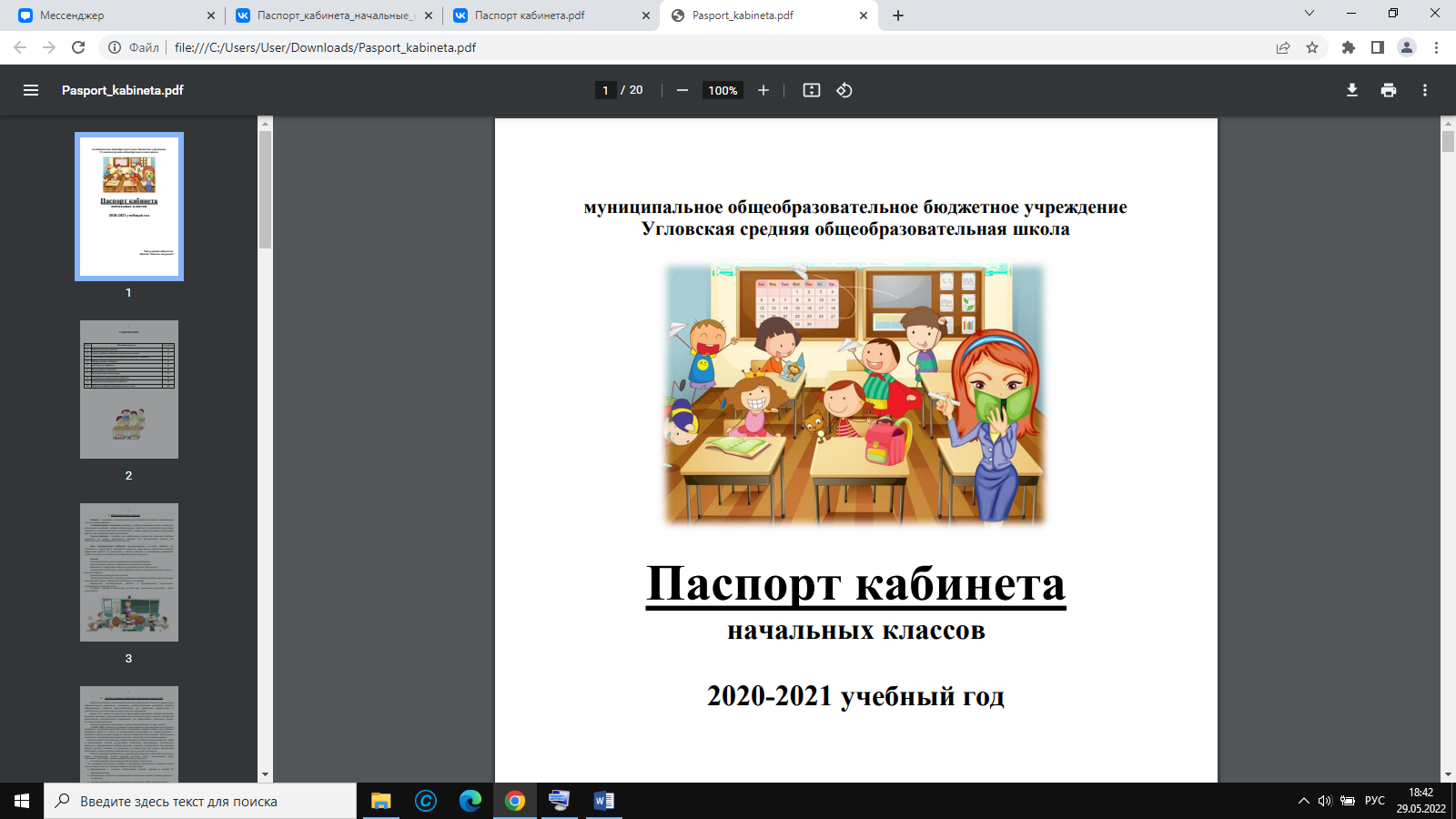Click document scroll down arrow
Viewport: 1456px width, 819px height.
click(x=1448, y=775)
